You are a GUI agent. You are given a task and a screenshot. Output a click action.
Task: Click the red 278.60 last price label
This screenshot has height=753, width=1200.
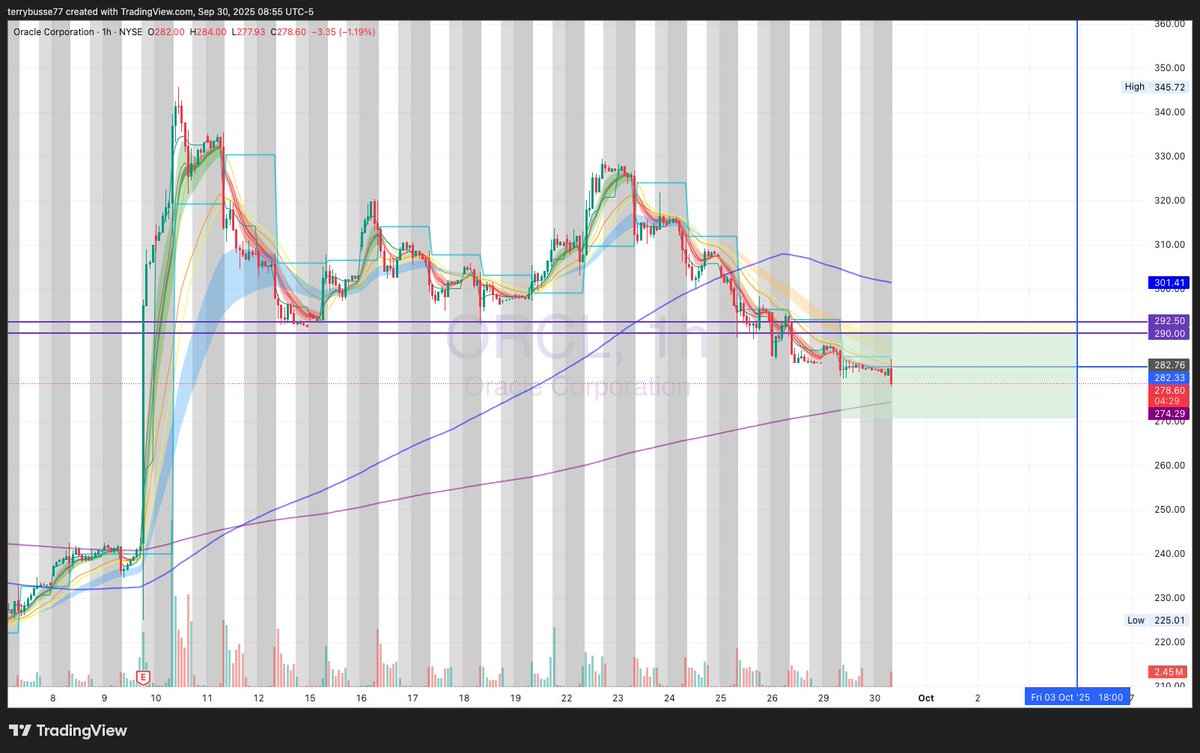(1168, 390)
